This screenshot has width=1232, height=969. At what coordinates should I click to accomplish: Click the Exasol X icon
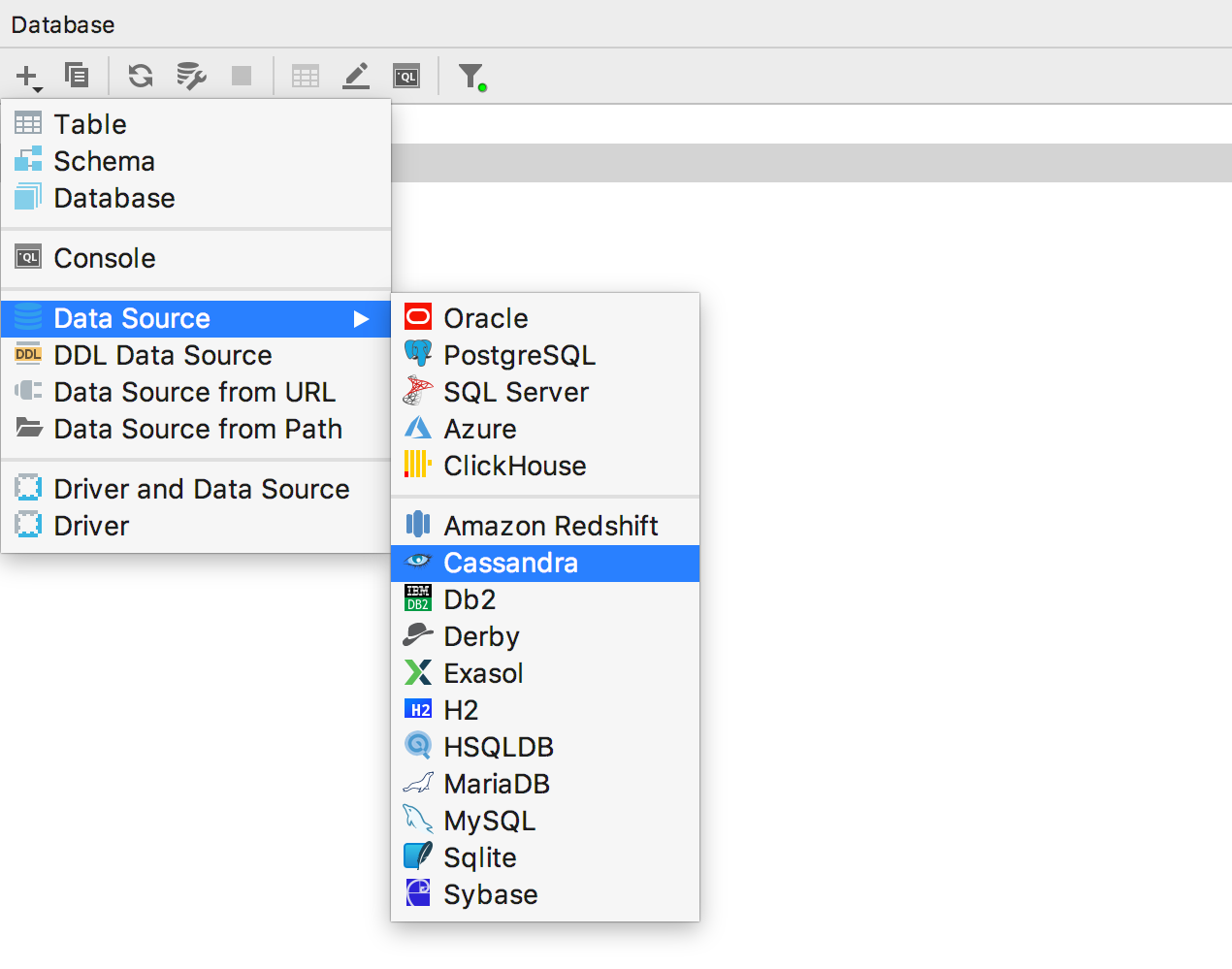point(418,672)
